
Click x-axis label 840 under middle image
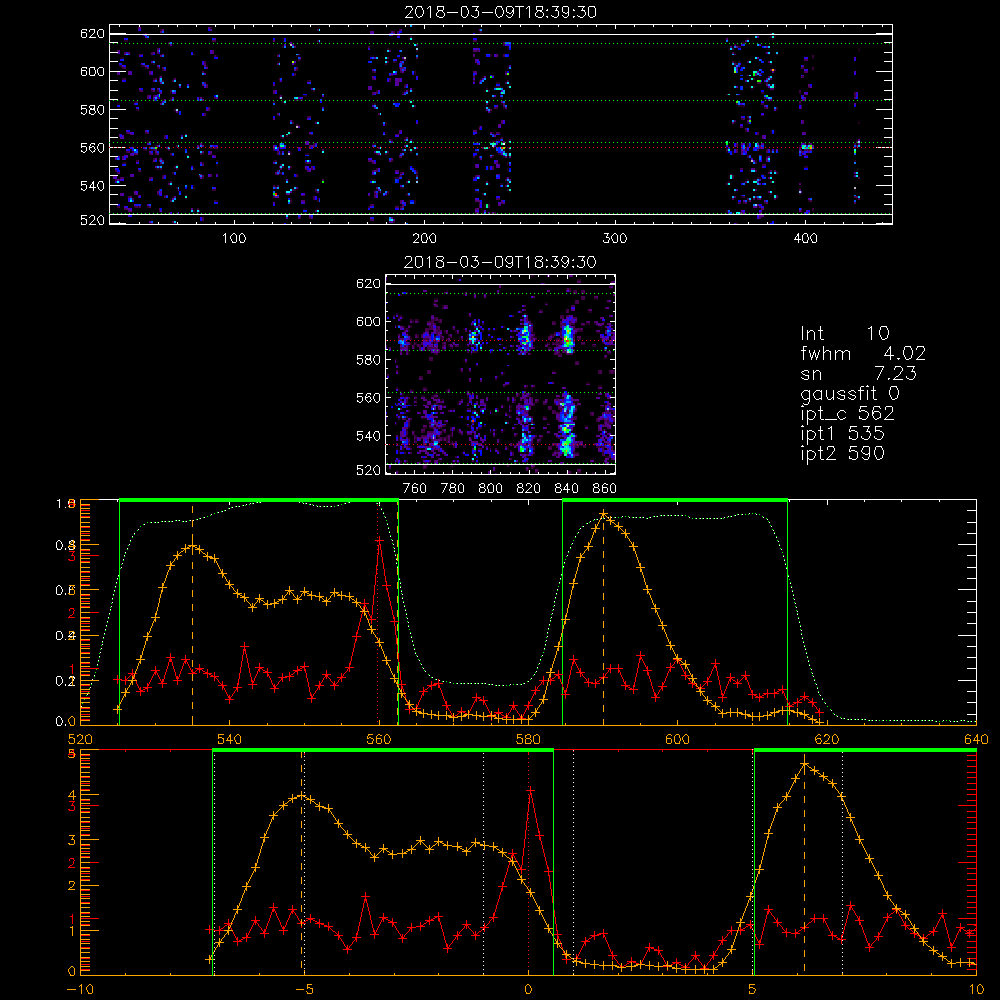pos(566,489)
